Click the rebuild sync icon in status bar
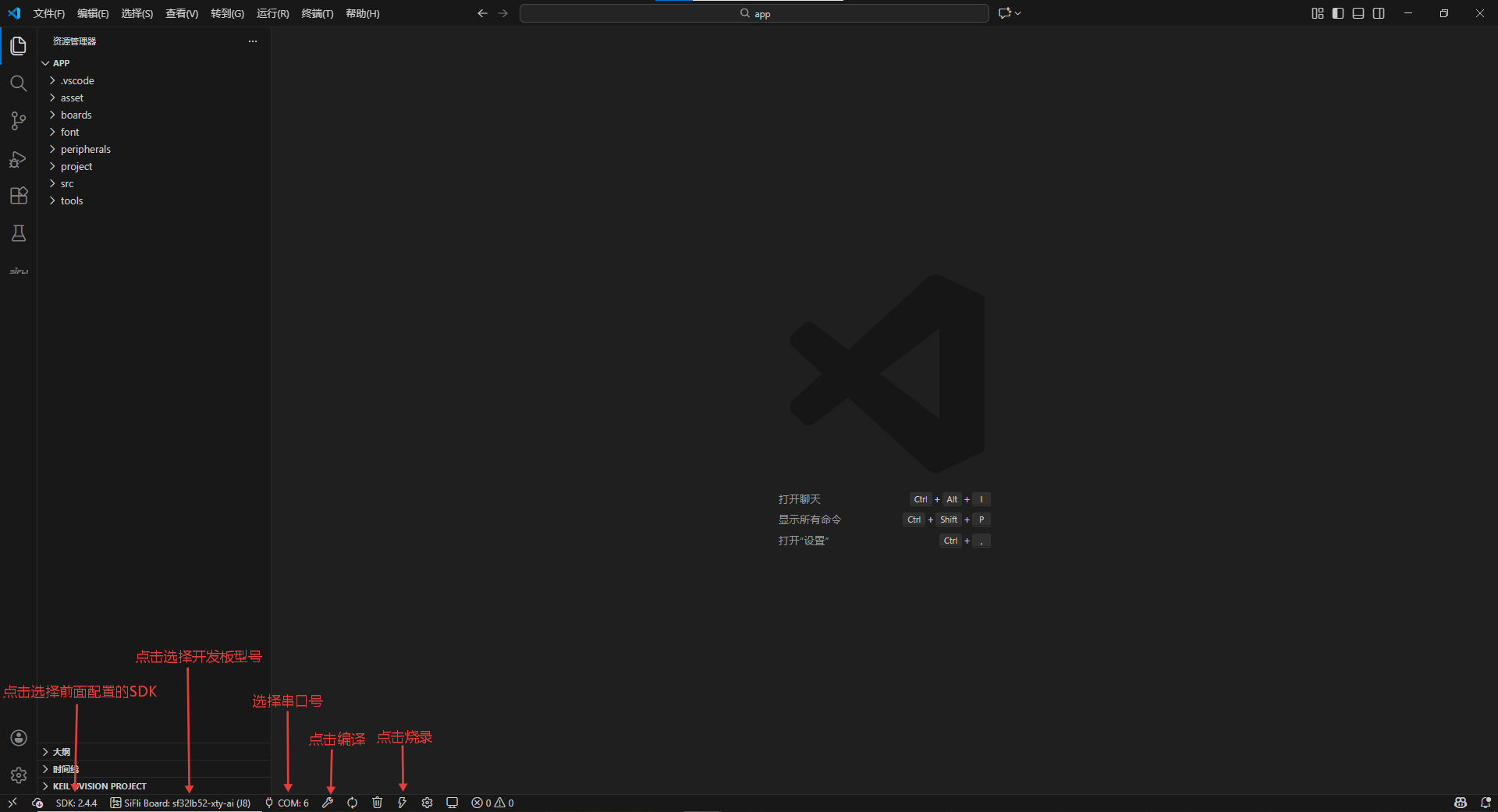The height and width of the screenshot is (812, 1498). (352, 803)
